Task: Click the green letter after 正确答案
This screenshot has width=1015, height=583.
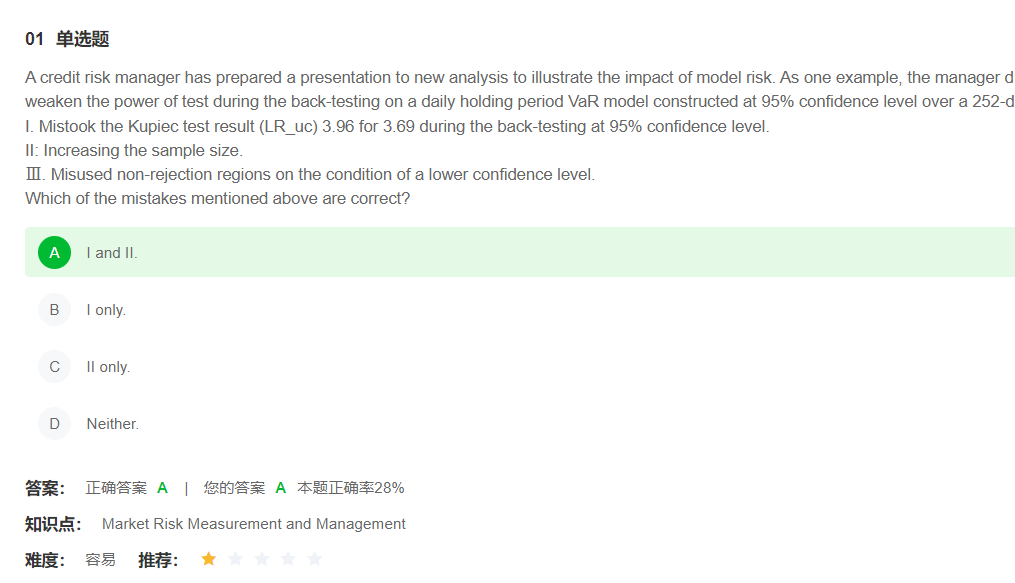Action: click(162, 488)
